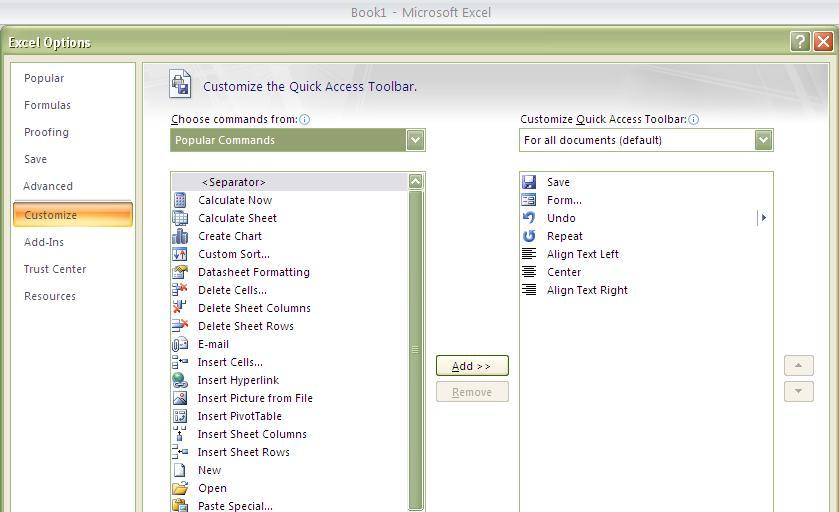Select the Center alignment icon
Image resolution: width=839 pixels, height=512 pixels.
pos(529,272)
